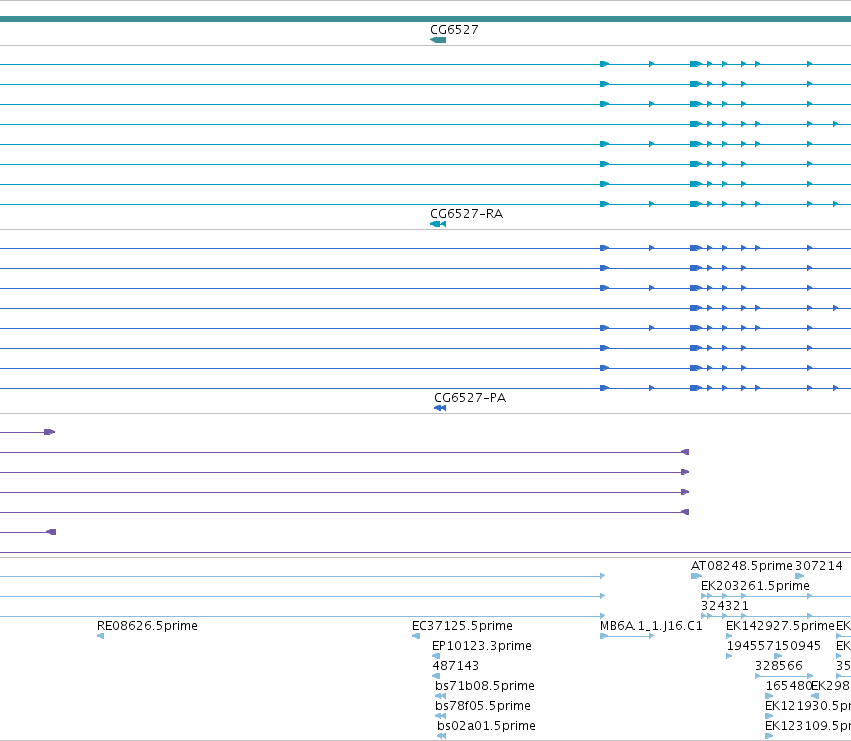
Task: Select the blue arrow glyph beneath the CG6527-PA label
Action: tap(440, 408)
